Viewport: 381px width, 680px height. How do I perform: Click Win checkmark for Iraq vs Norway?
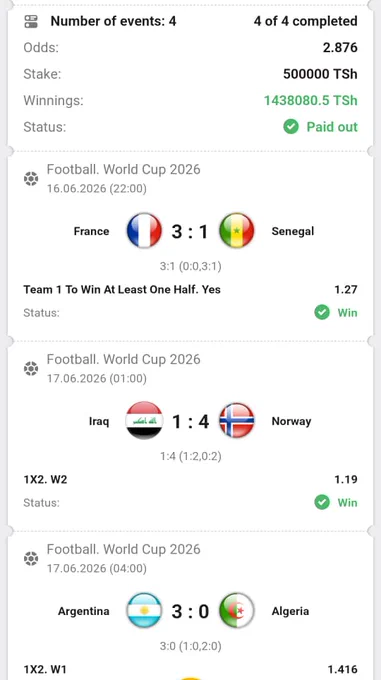322,502
